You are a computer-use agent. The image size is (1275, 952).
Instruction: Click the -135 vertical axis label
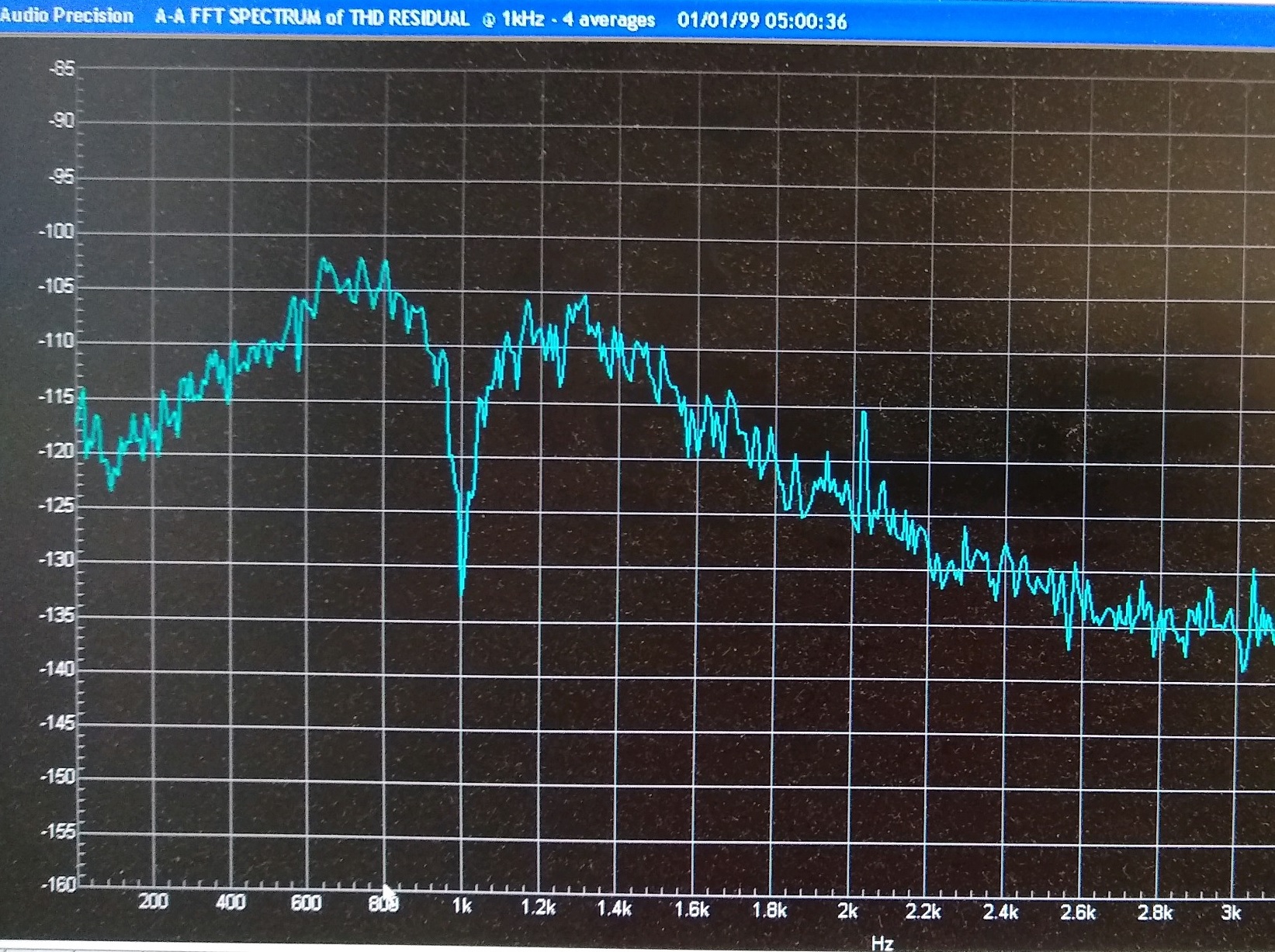tap(57, 615)
